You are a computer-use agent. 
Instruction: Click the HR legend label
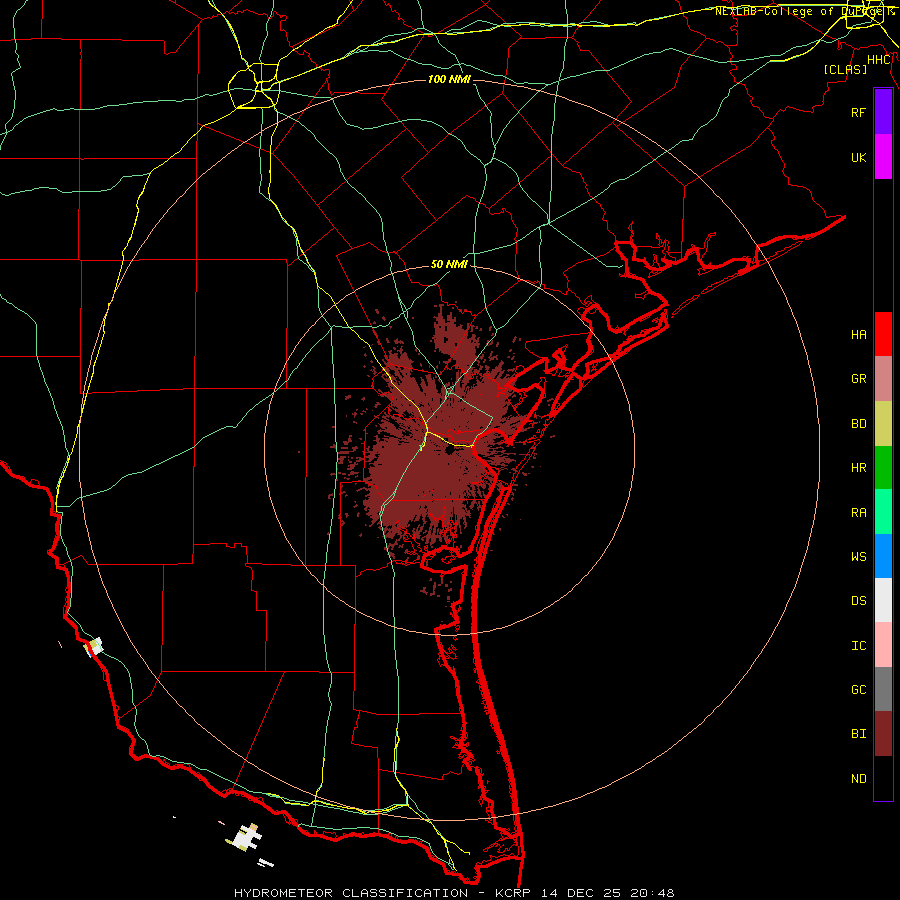pyautogui.click(x=859, y=468)
